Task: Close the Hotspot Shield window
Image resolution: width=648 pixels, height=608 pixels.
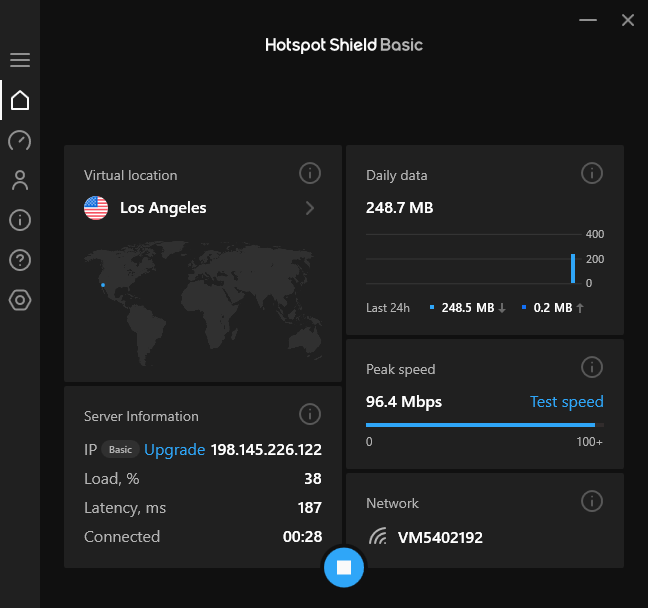Action: (x=628, y=20)
